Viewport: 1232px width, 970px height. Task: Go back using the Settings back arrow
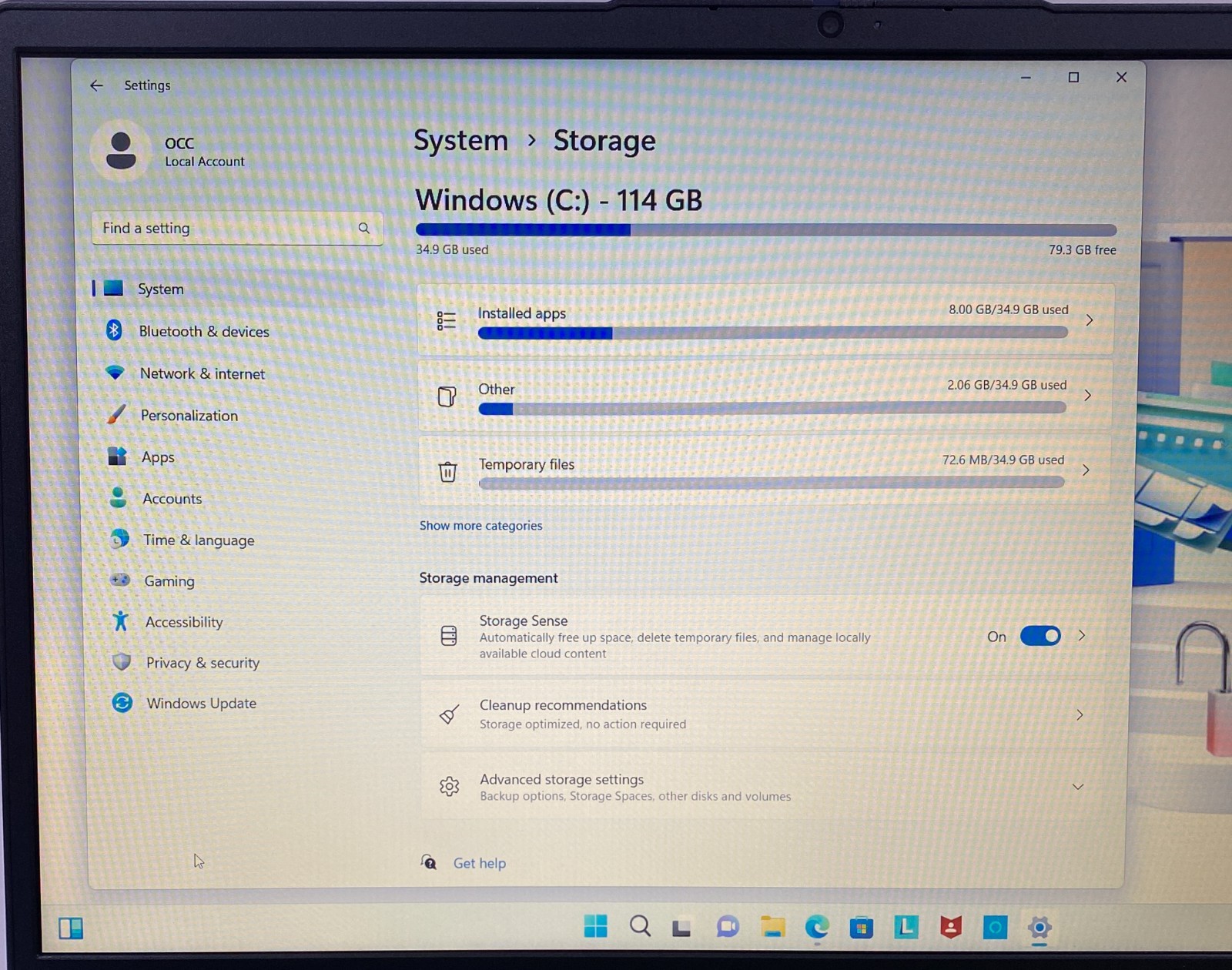point(96,85)
